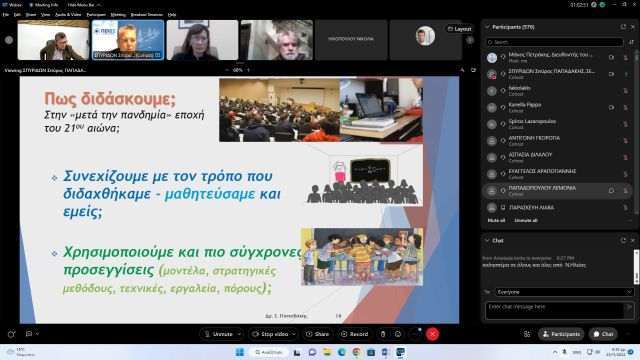Click the participant sort icon beside Search

coord(631,42)
